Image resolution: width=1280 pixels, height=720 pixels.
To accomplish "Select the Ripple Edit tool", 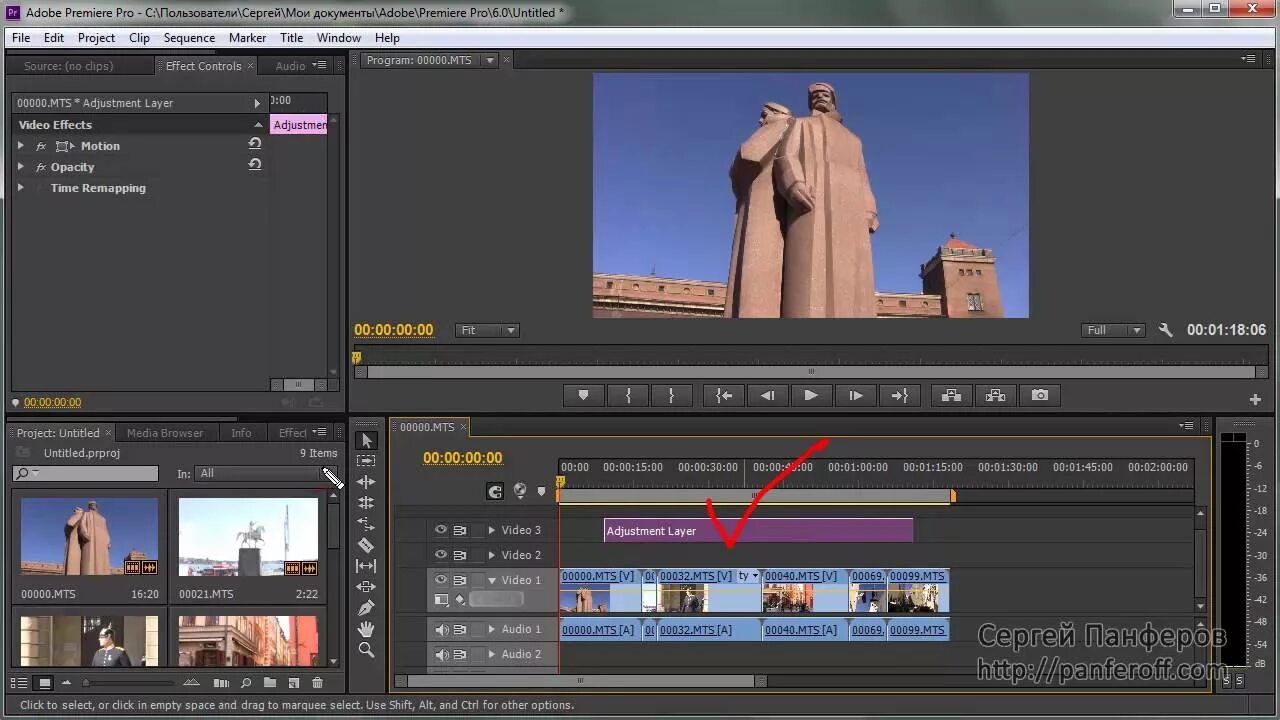I will pos(366,482).
